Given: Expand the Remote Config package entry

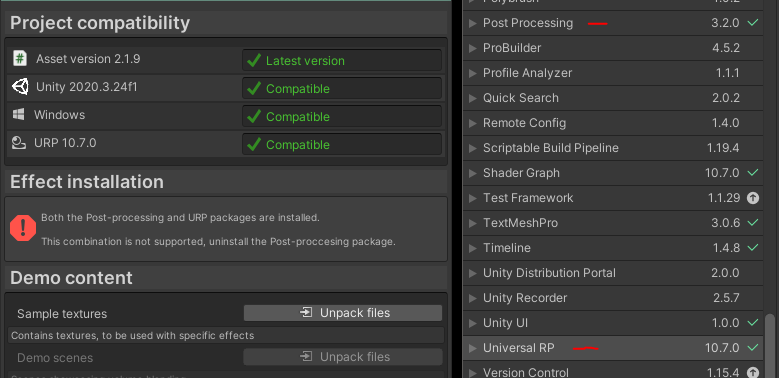Looking at the screenshot, I should [472, 123].
